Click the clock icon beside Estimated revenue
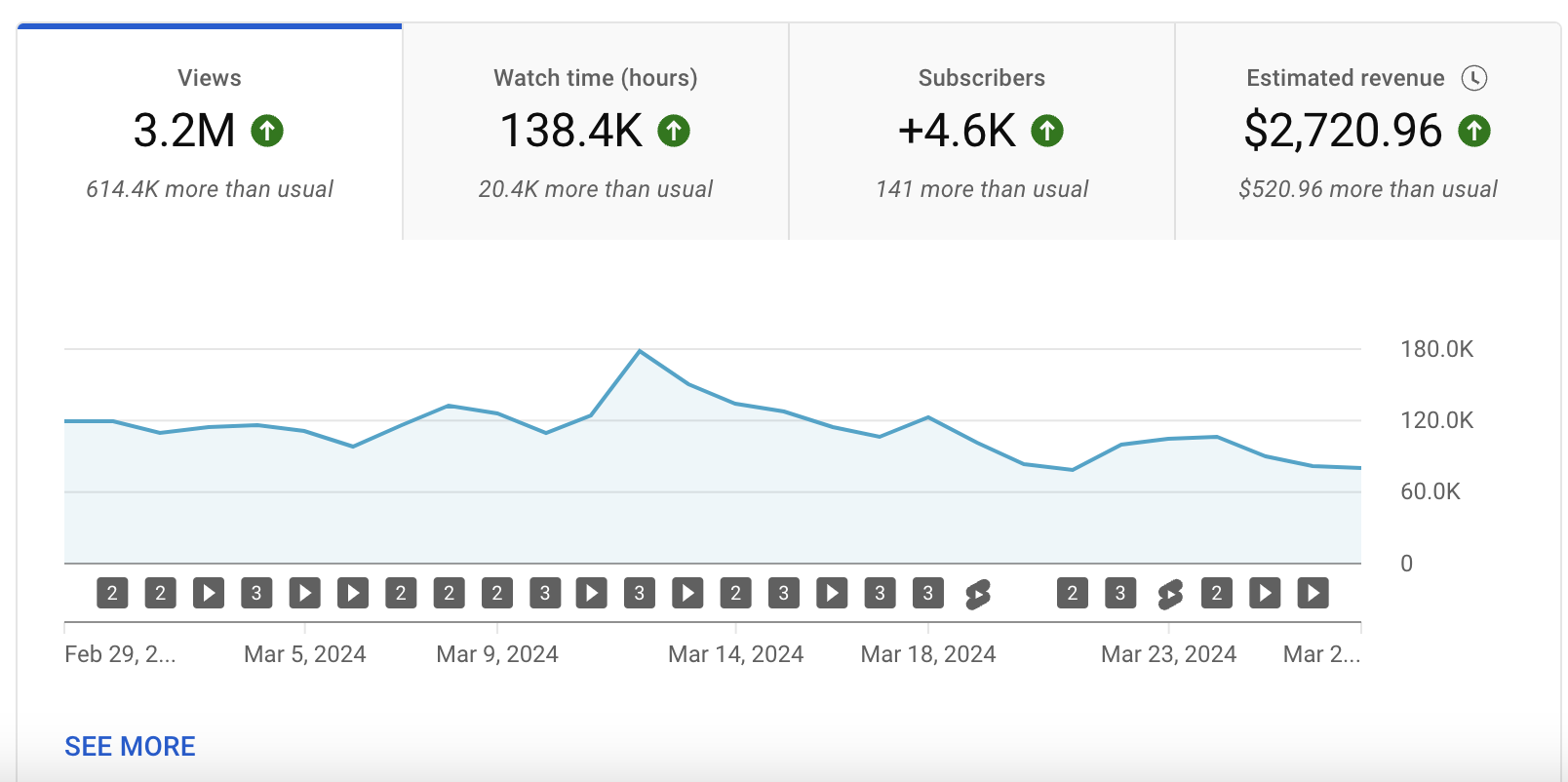This screenshot has width=1568, height=782. (x=1474, y=78)
